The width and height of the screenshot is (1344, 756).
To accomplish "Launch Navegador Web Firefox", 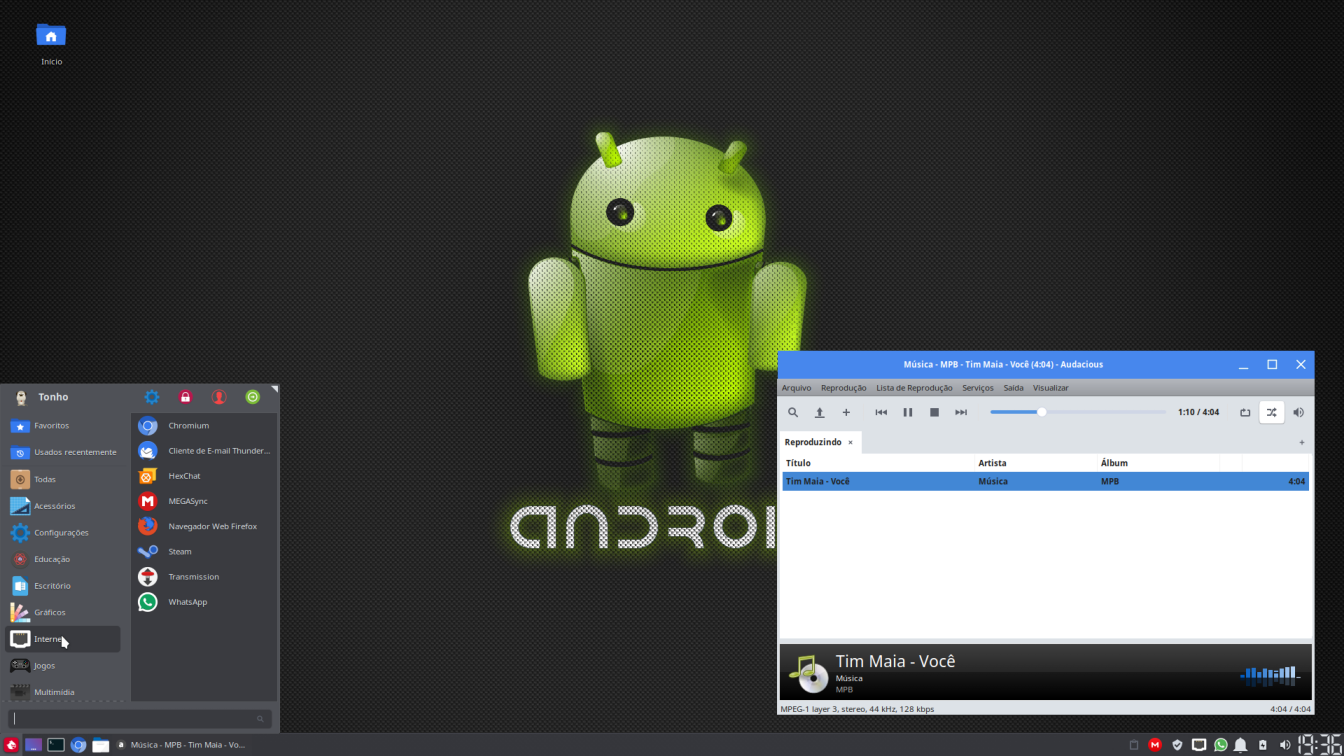I will 204,526.
